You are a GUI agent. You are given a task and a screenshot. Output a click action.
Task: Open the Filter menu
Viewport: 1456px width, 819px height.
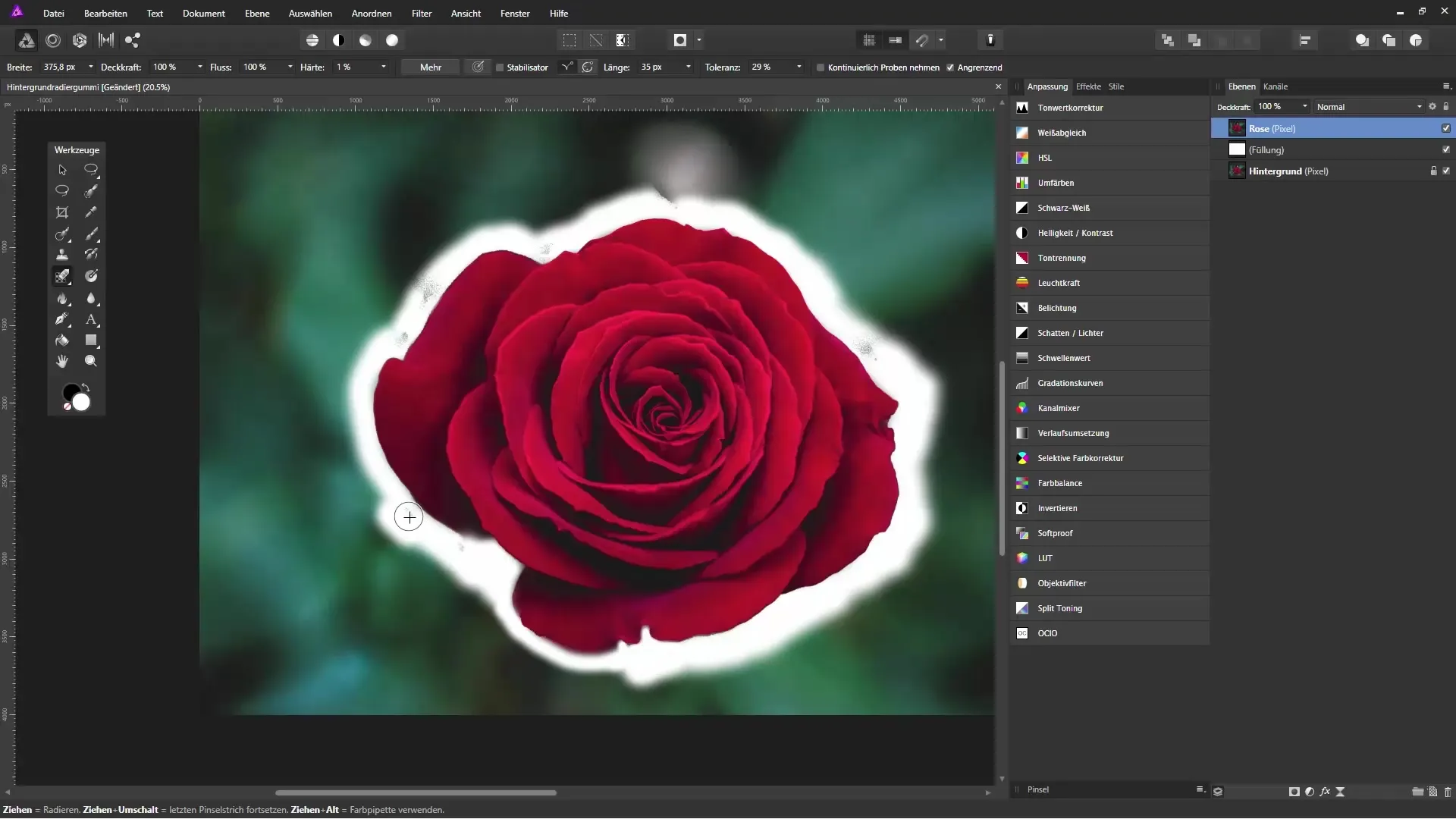click(422, 14)
